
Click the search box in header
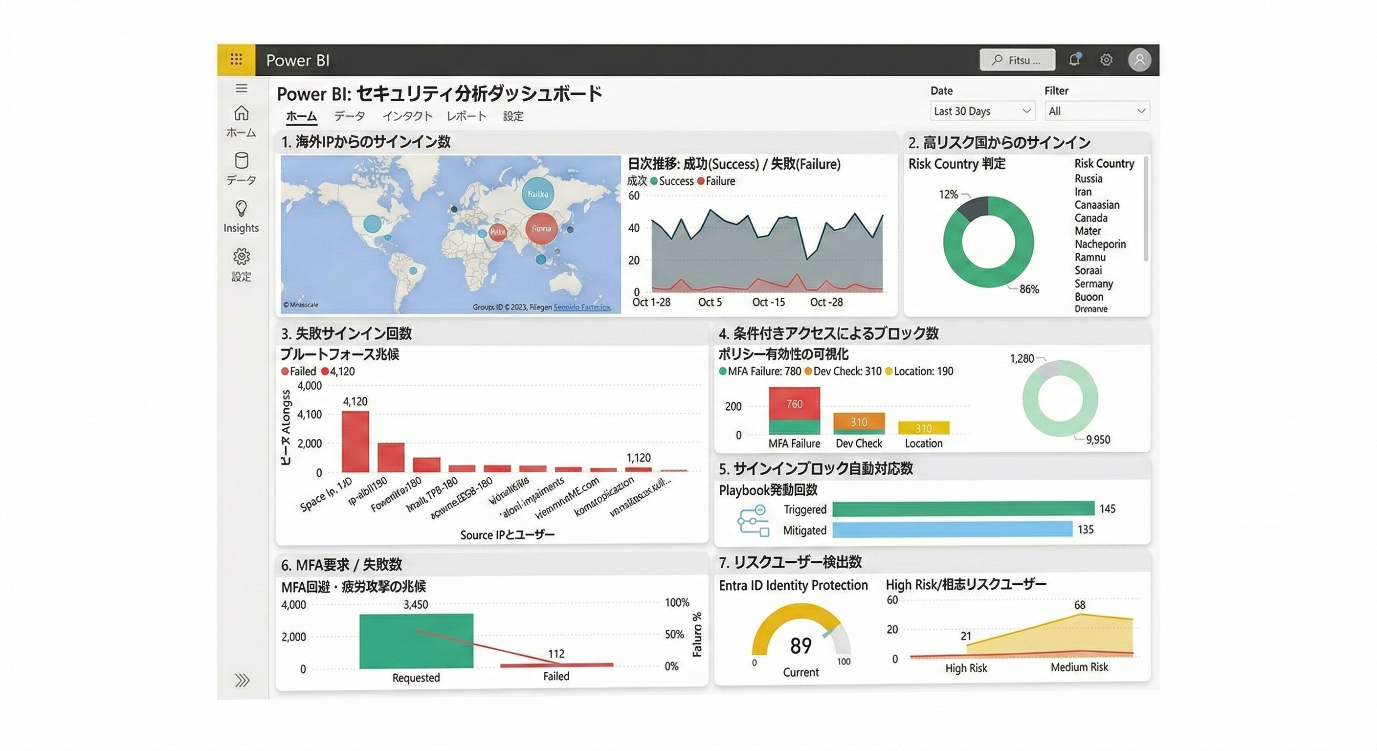click(1017, 60)
